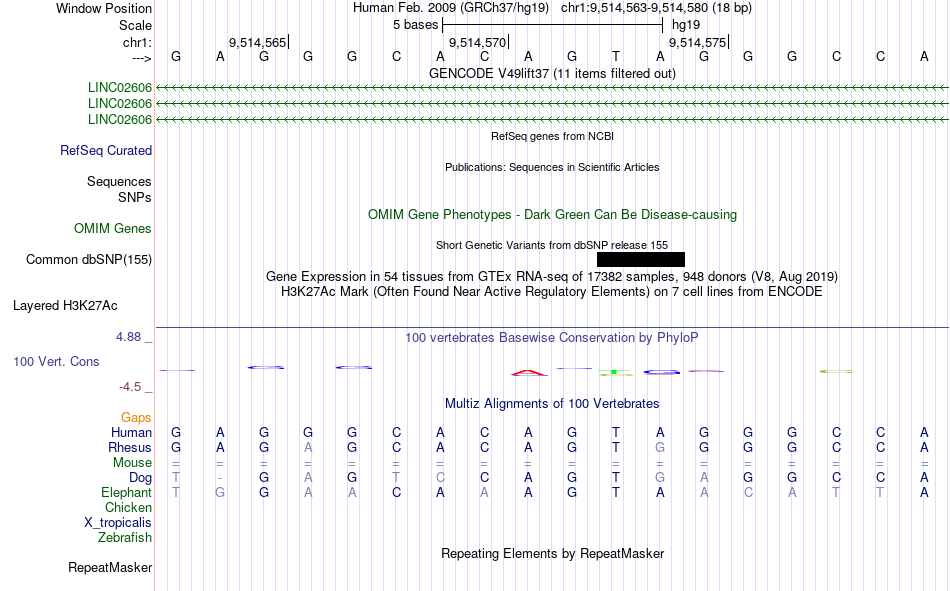The width and height of the screenshot is (950, 591).
Task: Click the GENCODE V49lift37 track title
Action: [x=552, y=73]
